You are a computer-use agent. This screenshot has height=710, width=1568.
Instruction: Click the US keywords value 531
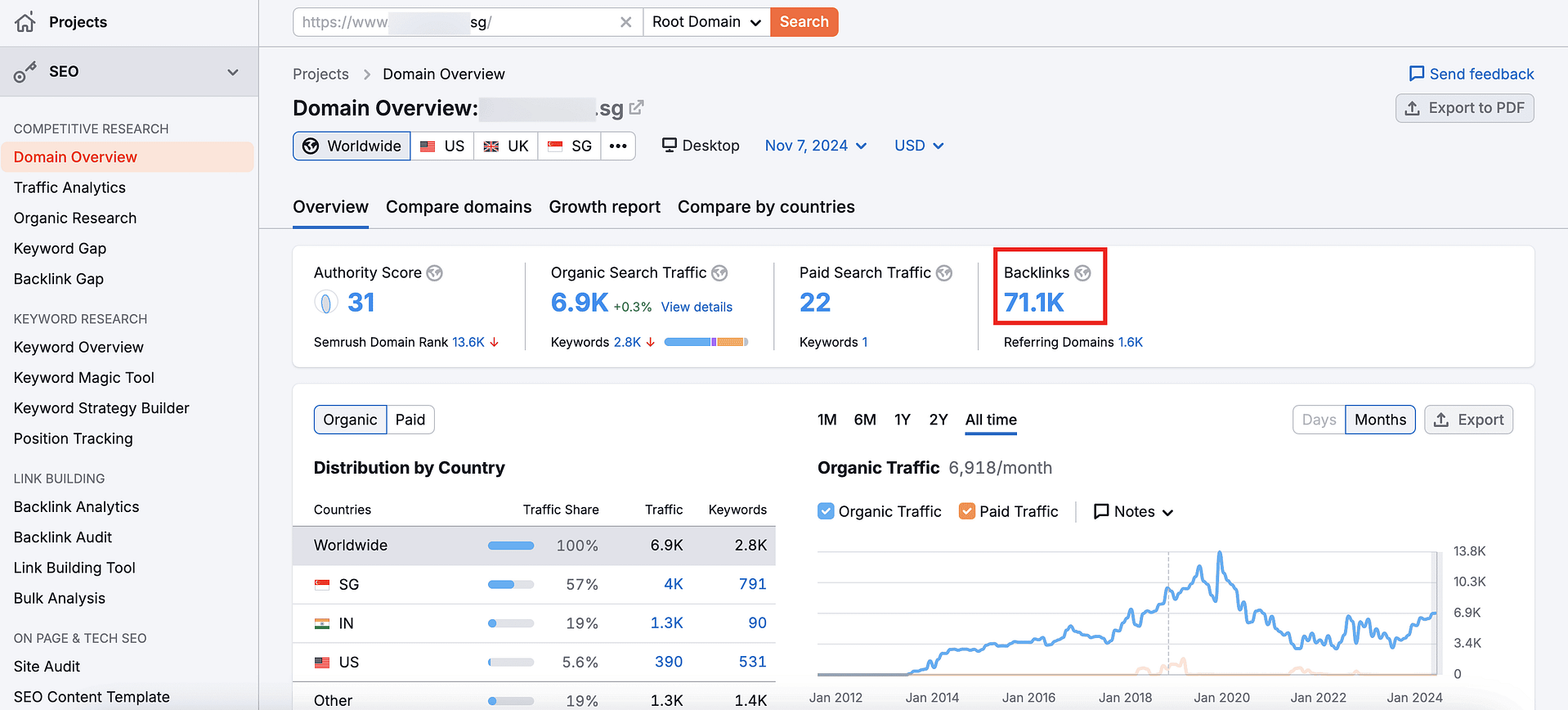[752, 662]
